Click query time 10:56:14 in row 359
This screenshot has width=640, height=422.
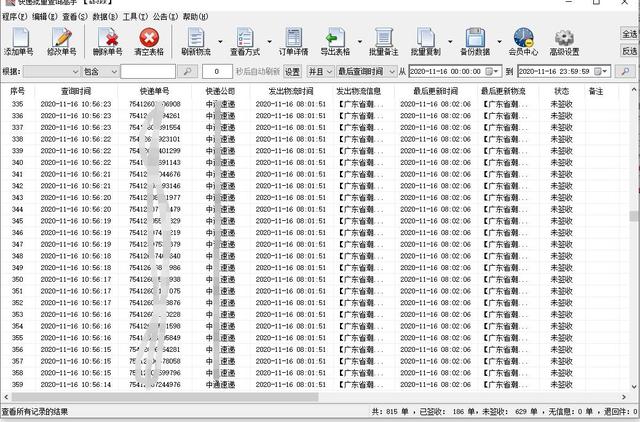click(x=76, y=385)
